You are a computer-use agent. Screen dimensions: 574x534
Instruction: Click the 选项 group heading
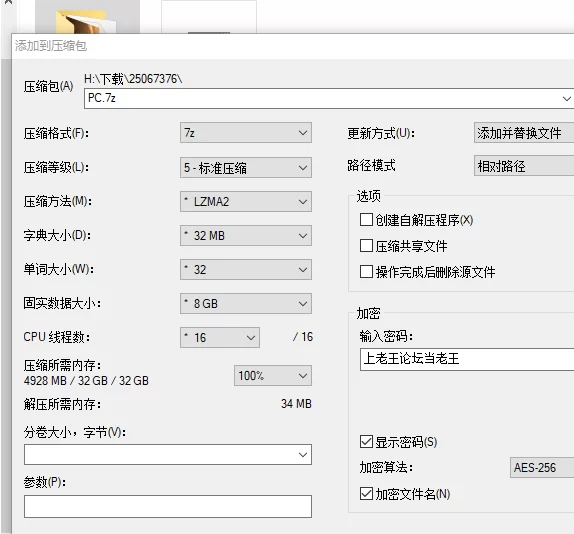tap(369, 196)
